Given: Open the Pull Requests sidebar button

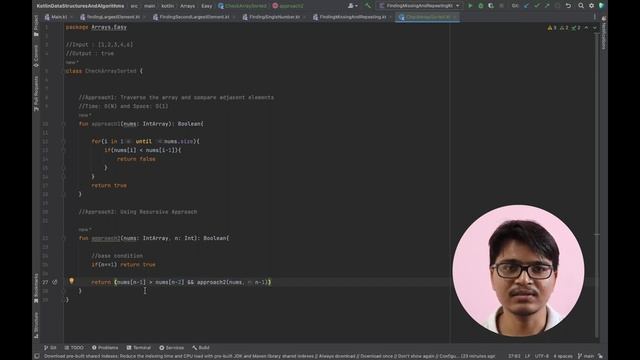Looking at the screenshot, I should point(36,94).
